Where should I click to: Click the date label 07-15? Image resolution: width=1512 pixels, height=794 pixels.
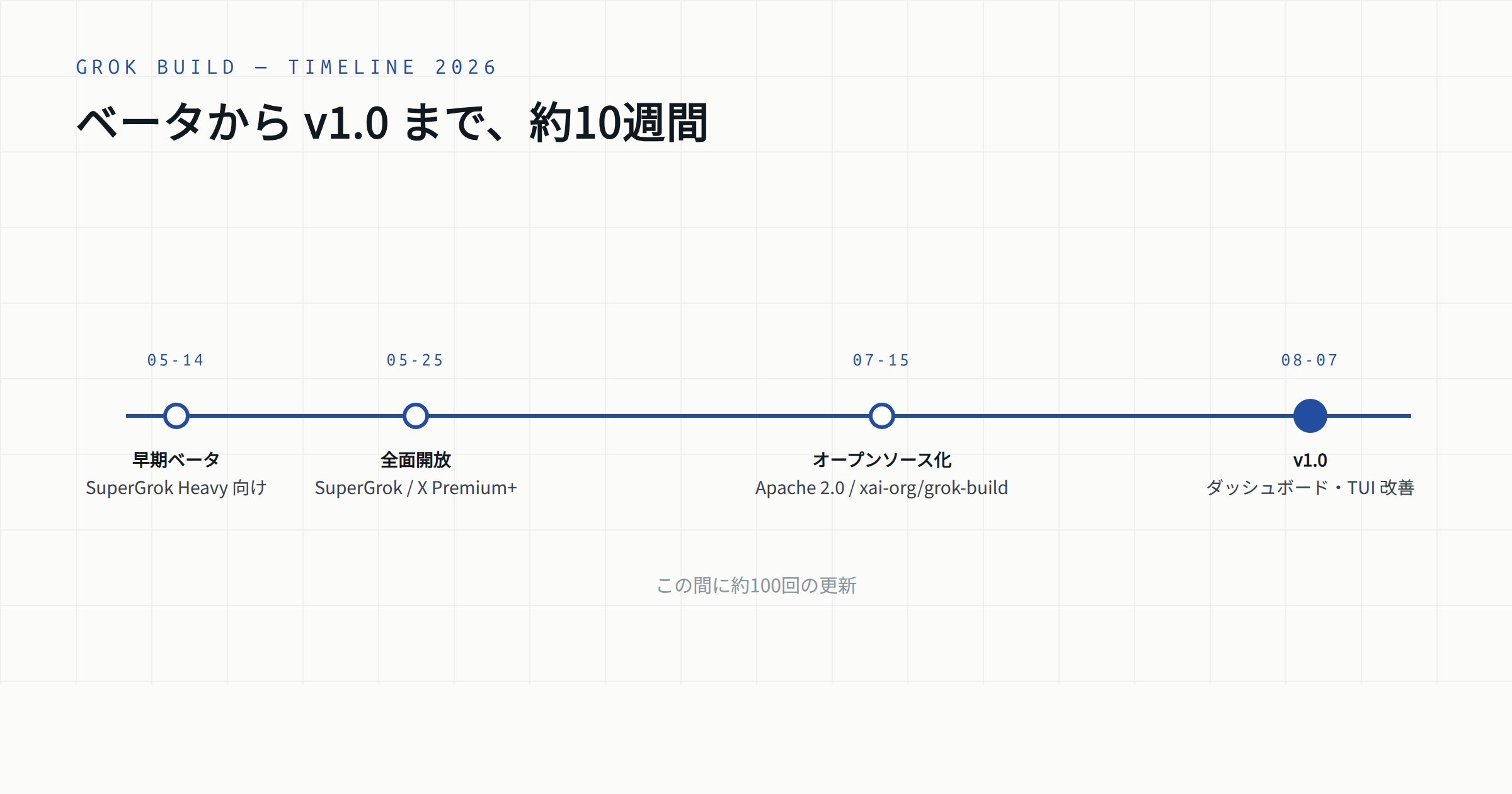pyautogui.click(x=881, y=360)
